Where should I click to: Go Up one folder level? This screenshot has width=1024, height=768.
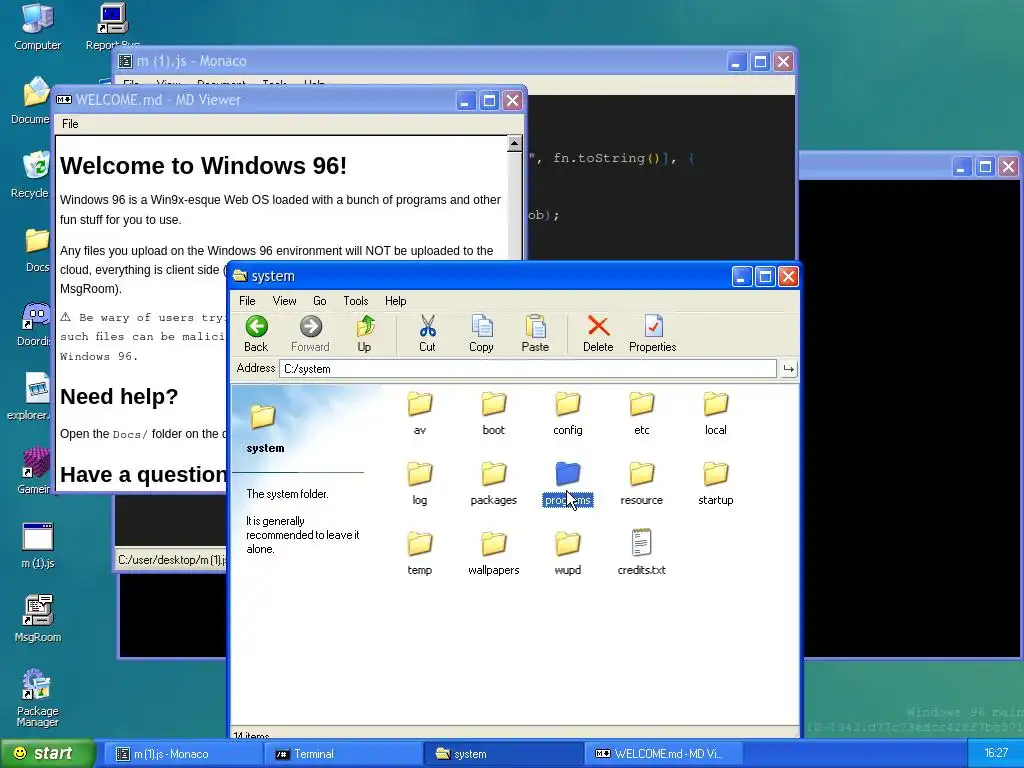click(364, 334)
